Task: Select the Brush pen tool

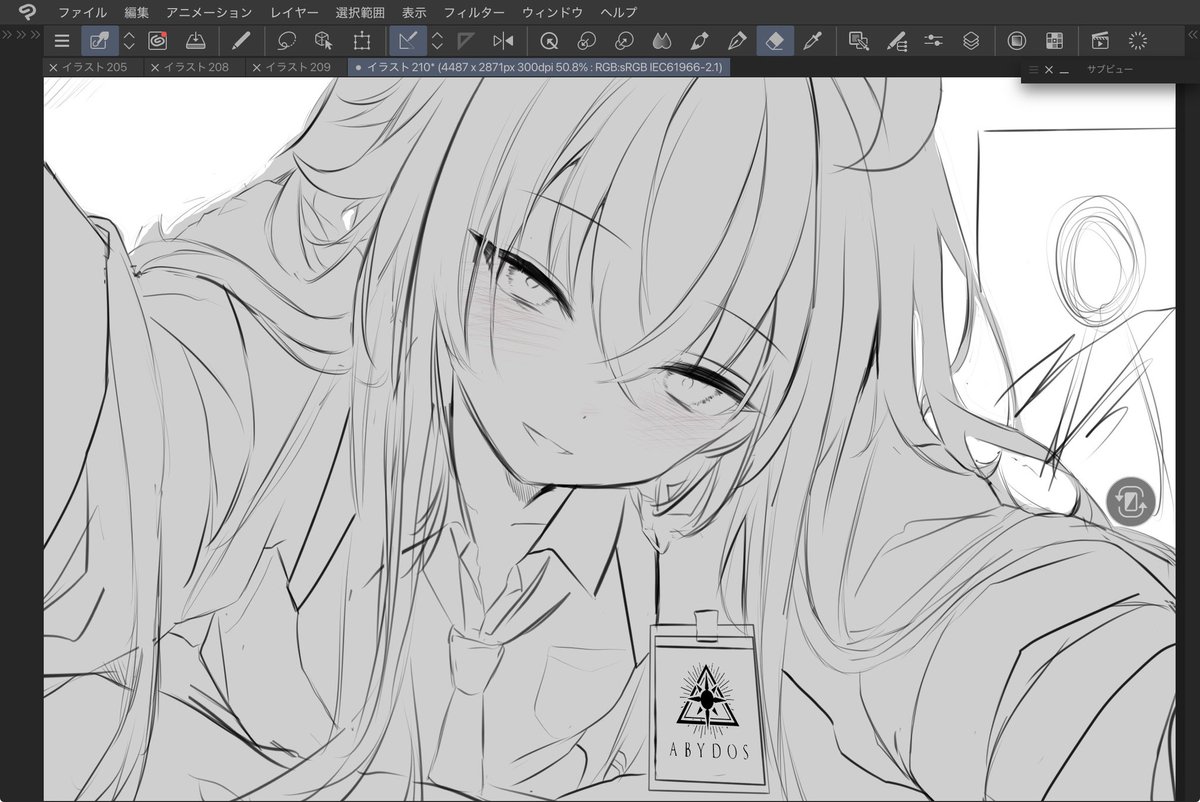Action: coord(699,41)
